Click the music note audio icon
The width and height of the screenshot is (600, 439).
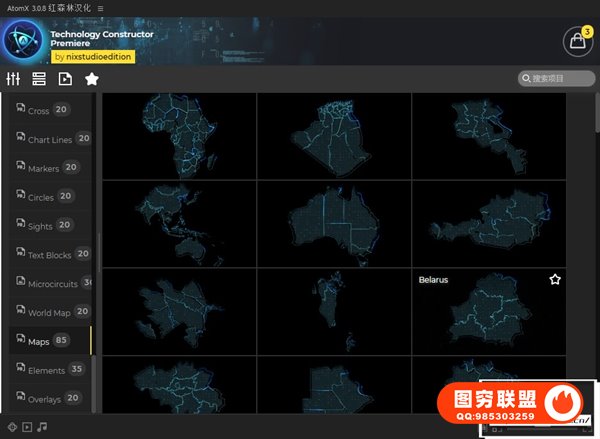pyautogui.click(x=42, y=427)
